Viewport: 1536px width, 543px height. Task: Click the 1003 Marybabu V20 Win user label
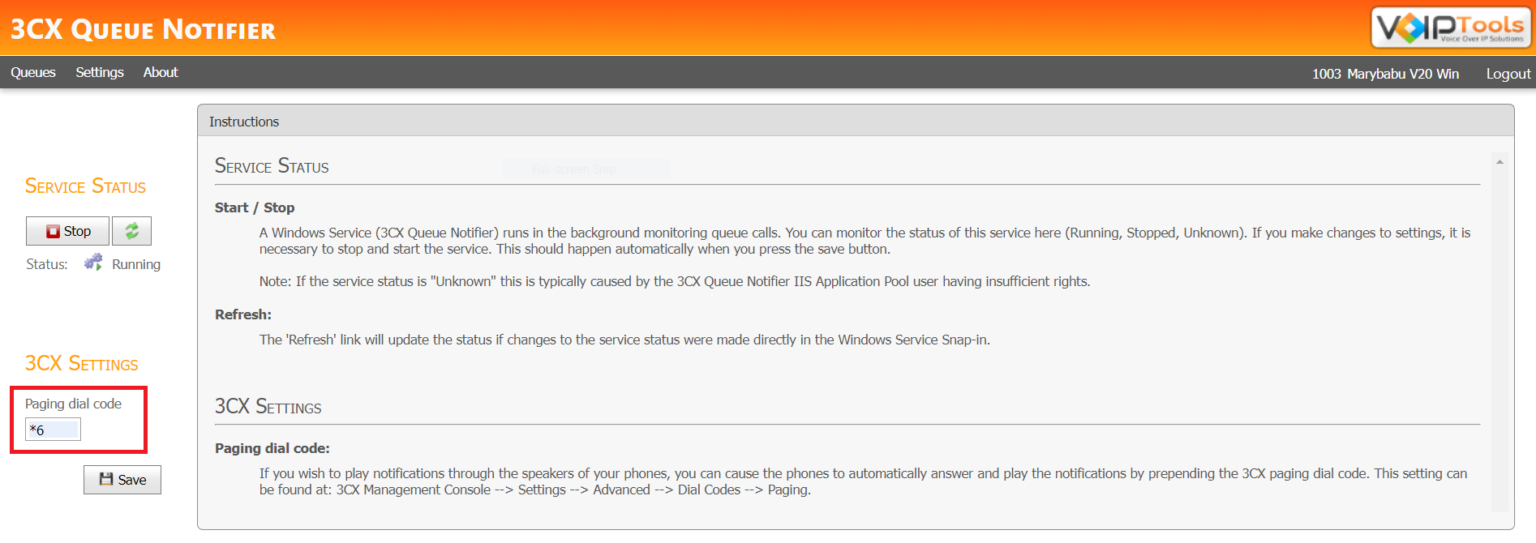pyautogui.click(x=1385, y=74)
